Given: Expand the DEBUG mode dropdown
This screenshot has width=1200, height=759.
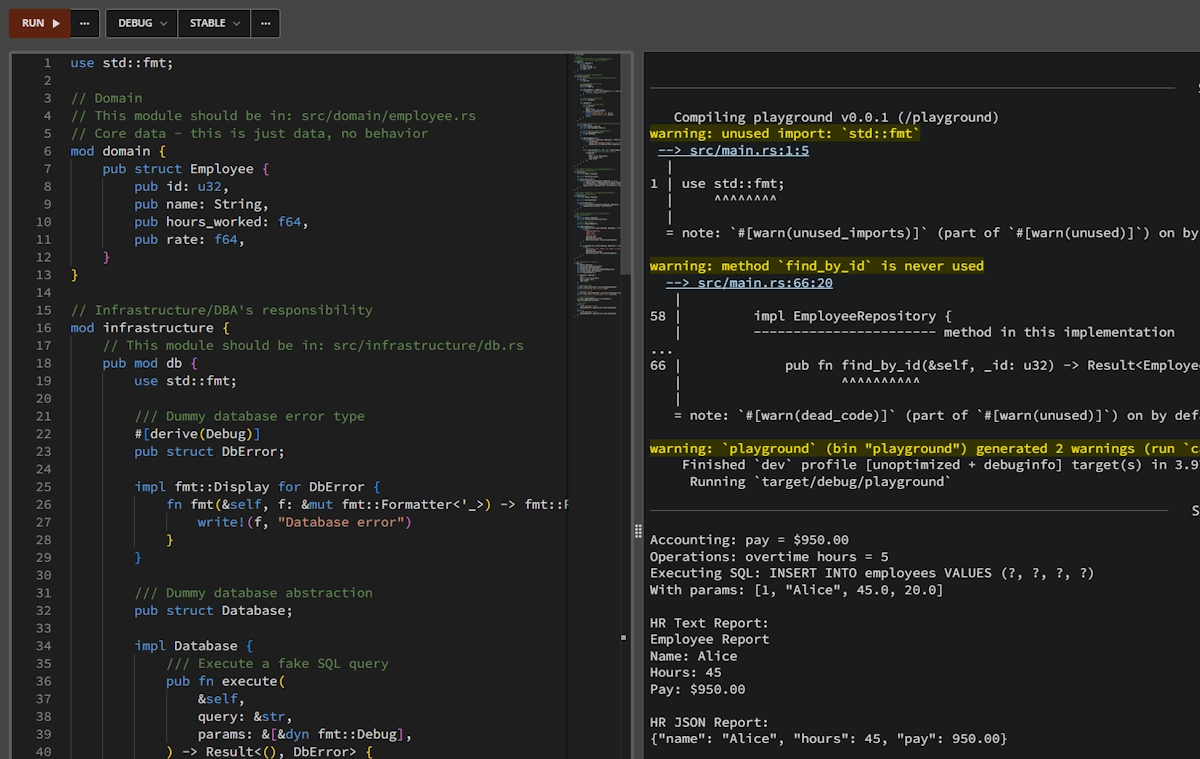Looking at the screenshot, I should pyautogui.click(x=141, y=23).
